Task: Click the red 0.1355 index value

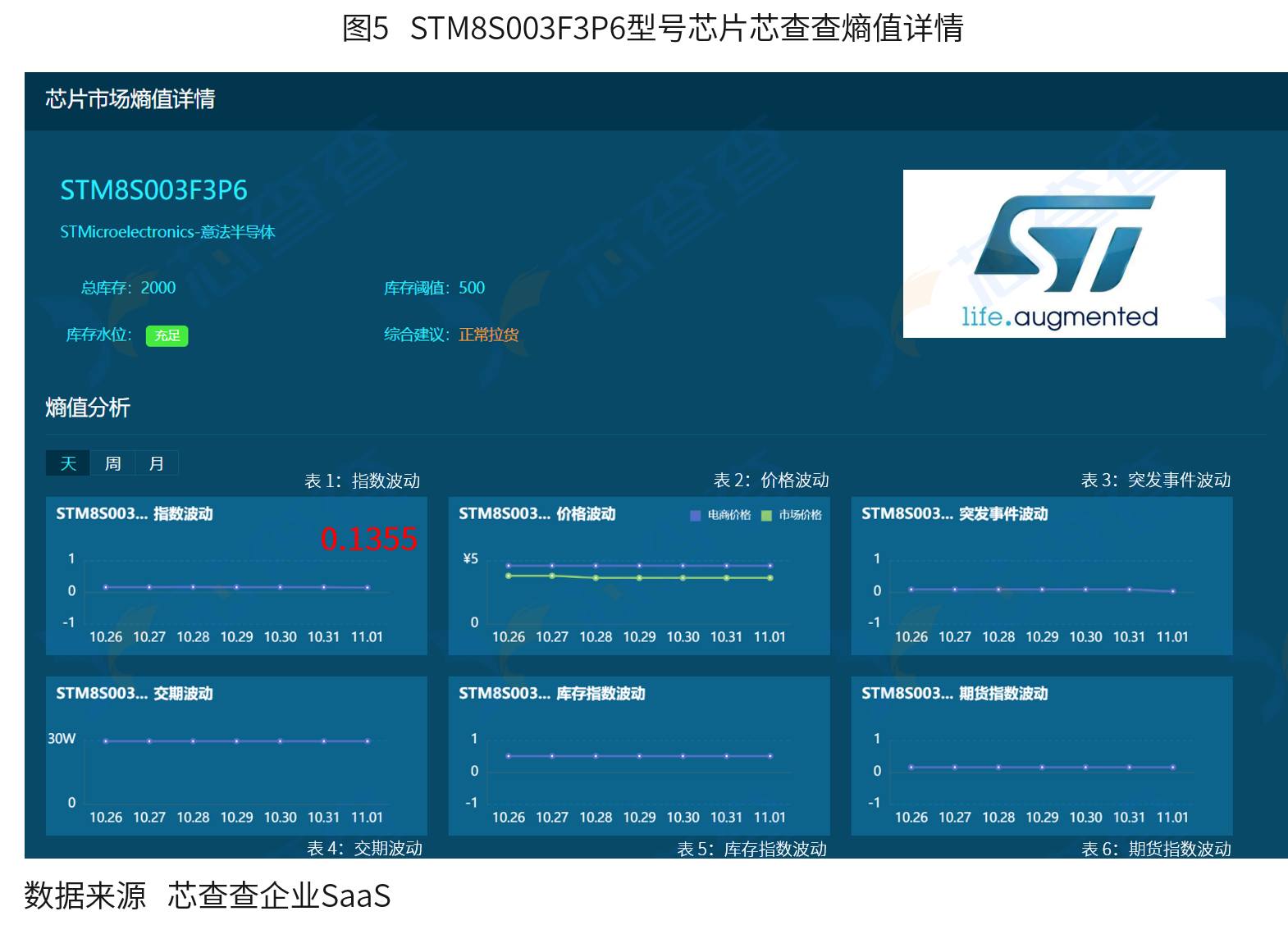Action: pos(369,539)
